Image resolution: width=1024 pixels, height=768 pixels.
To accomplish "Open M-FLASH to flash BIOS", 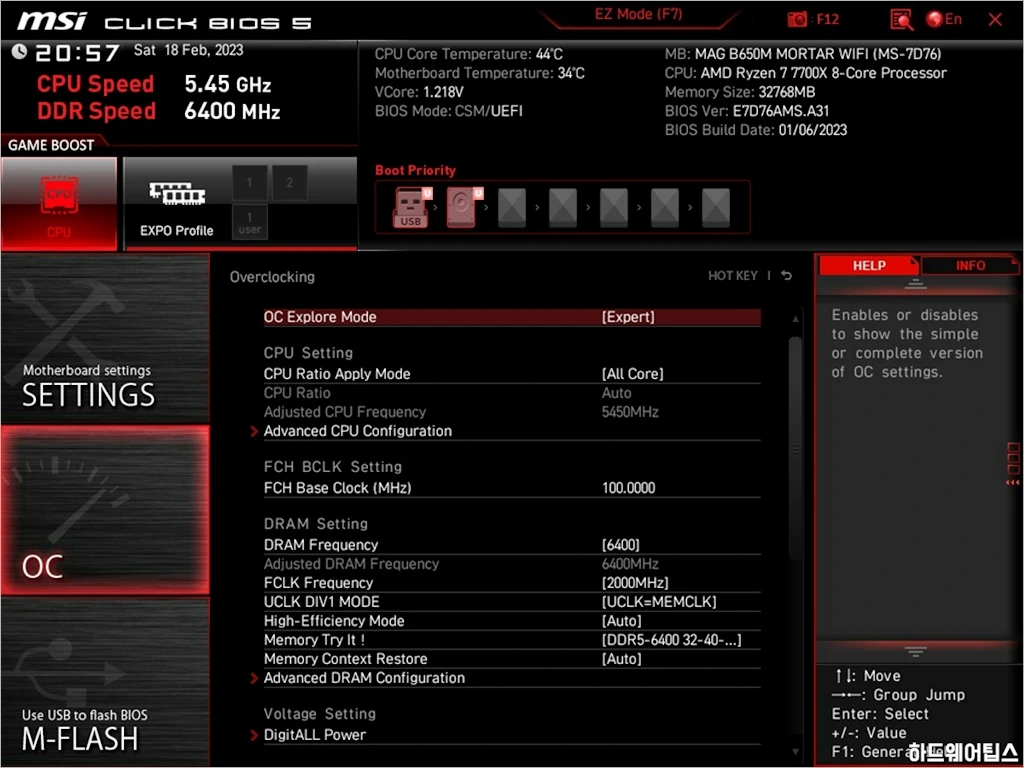I will (x=105, y=682).
